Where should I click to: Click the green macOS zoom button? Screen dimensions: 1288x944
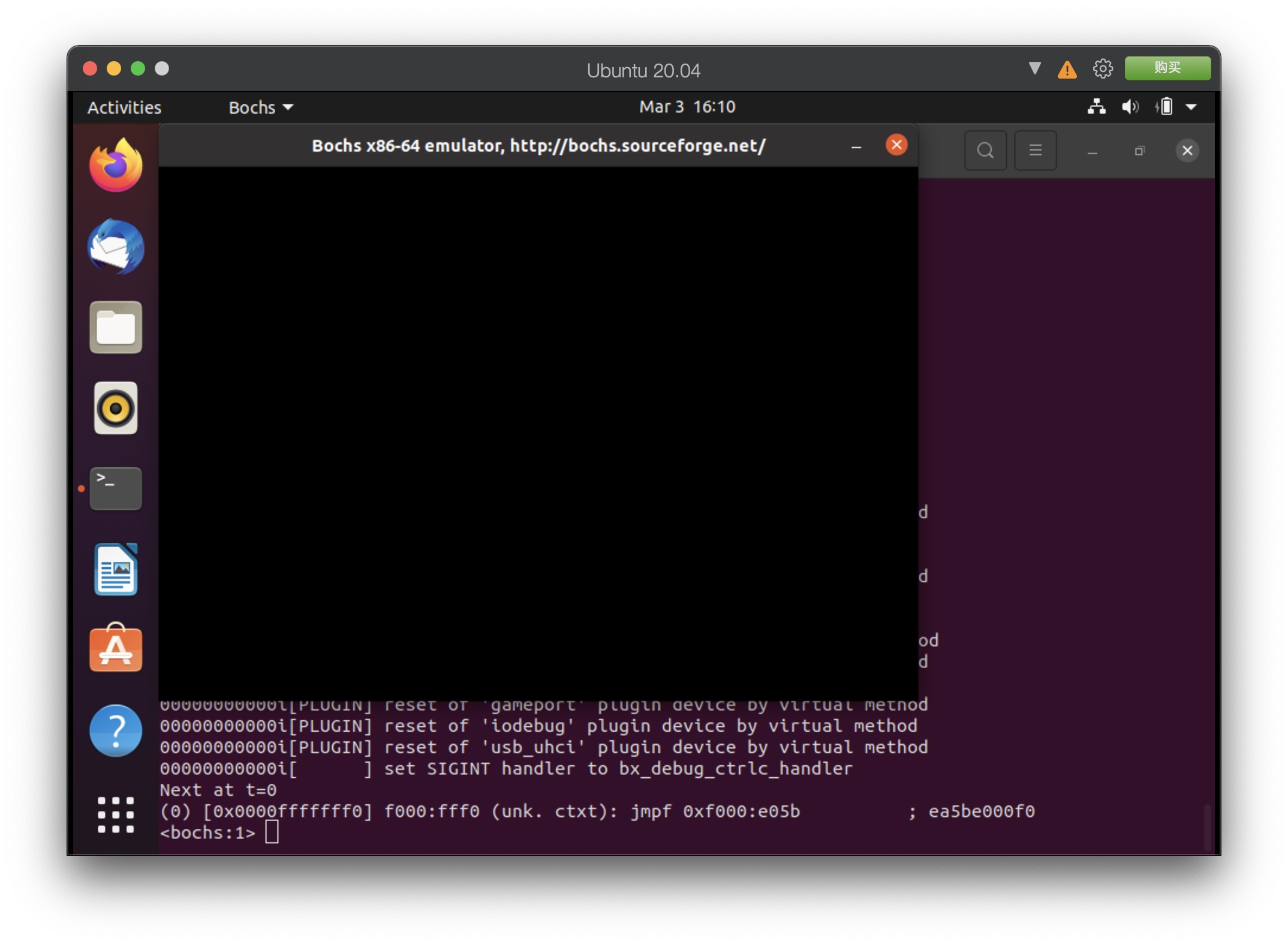[138, 68]
